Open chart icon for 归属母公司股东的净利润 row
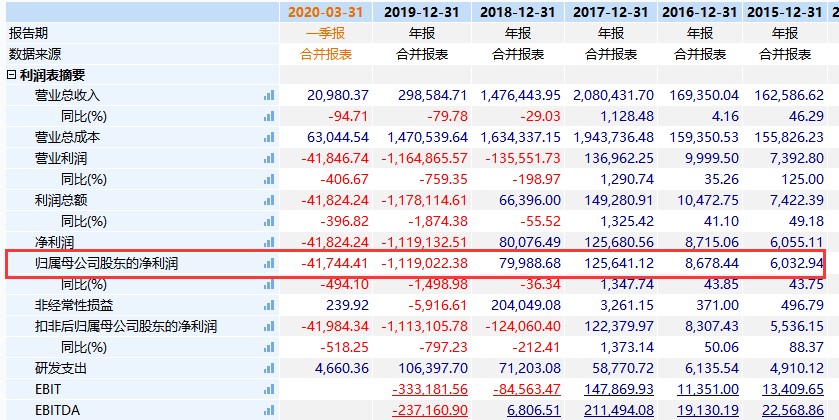This screenshot has height=420, width=839. (269, 263)
